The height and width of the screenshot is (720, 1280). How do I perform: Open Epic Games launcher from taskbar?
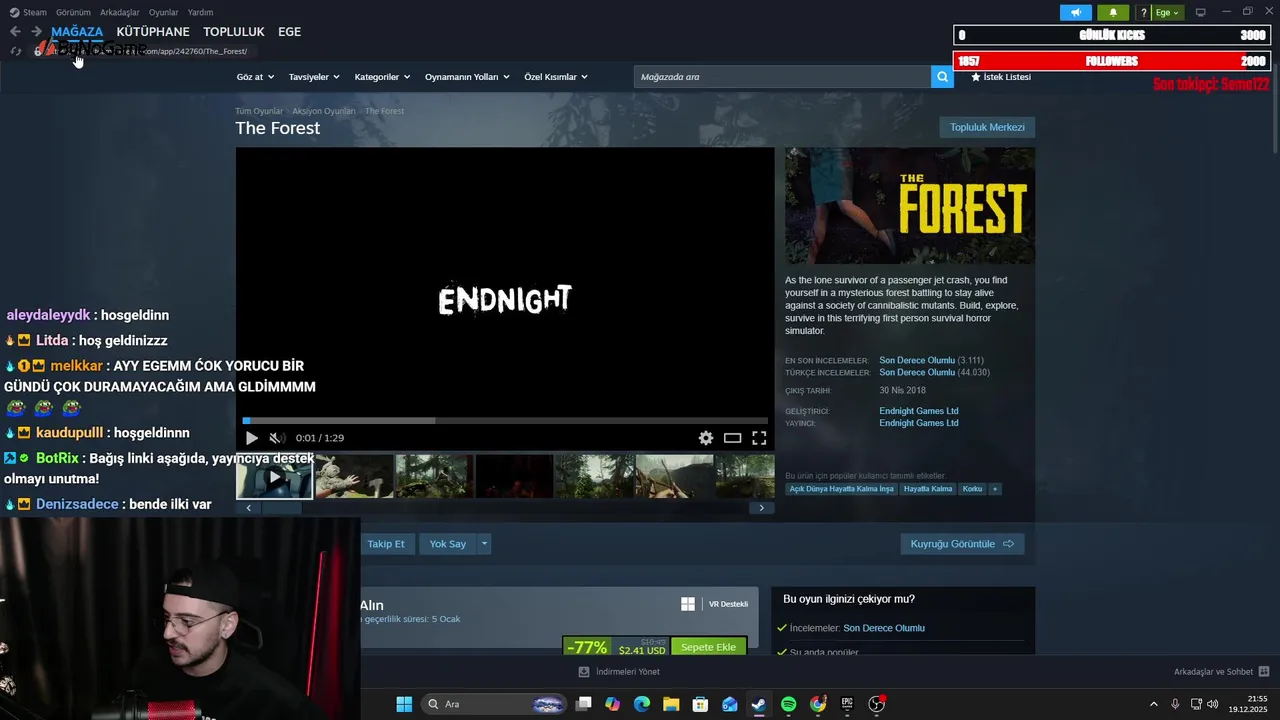847,704
